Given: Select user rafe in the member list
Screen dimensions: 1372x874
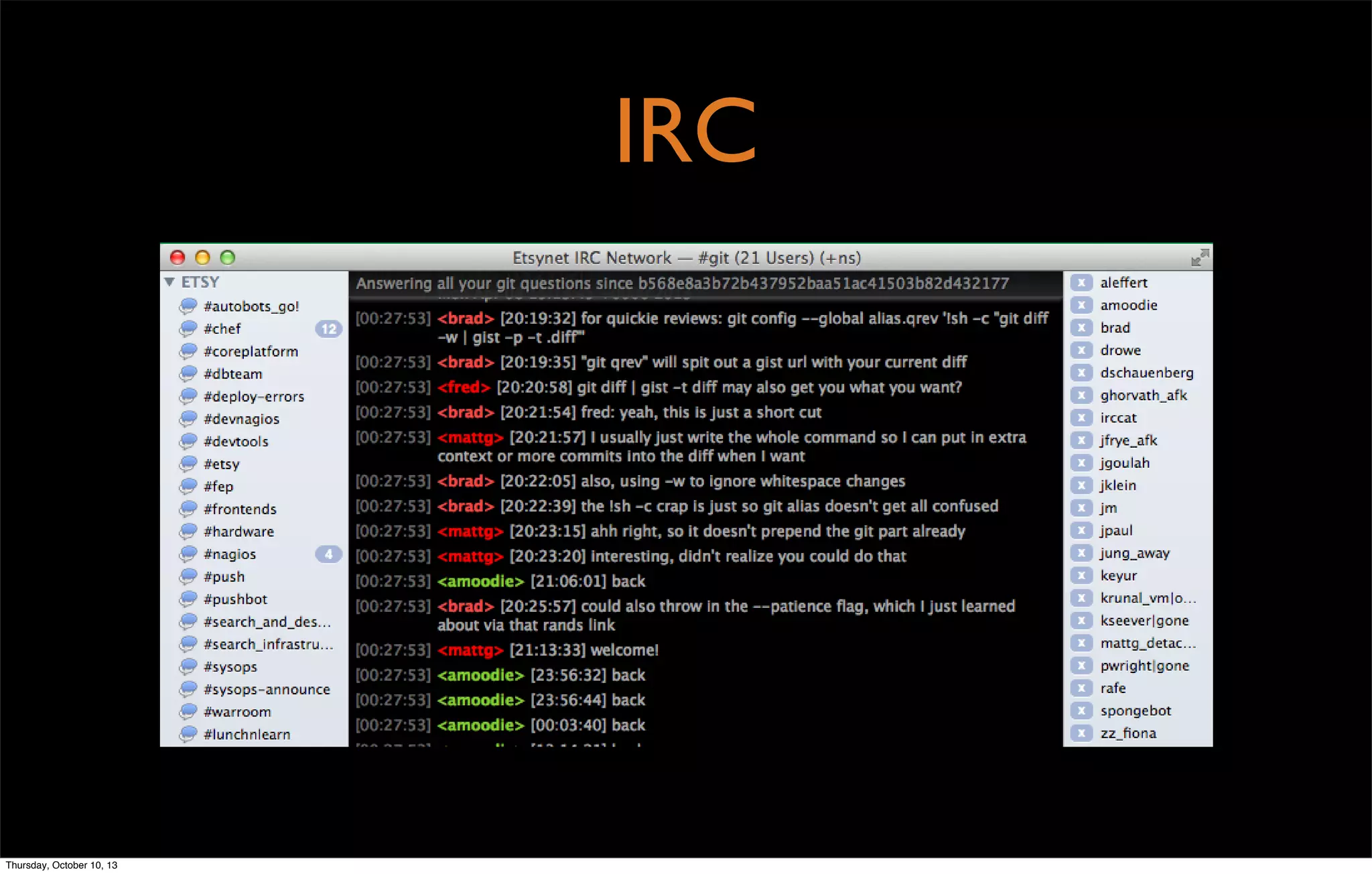Looking at the screenshot, I should pos(1113,688).
